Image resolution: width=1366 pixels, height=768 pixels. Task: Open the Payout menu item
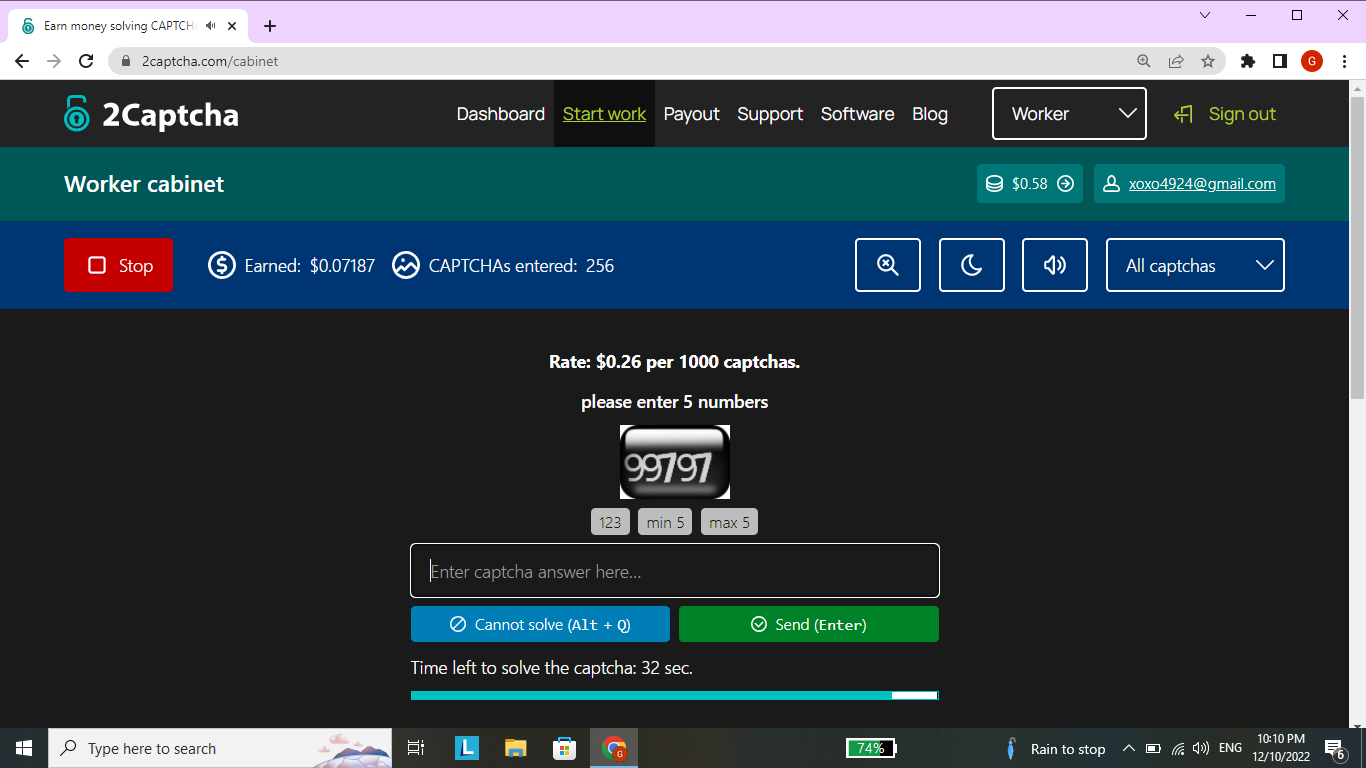pyautogui.click(x=692, y=114)
